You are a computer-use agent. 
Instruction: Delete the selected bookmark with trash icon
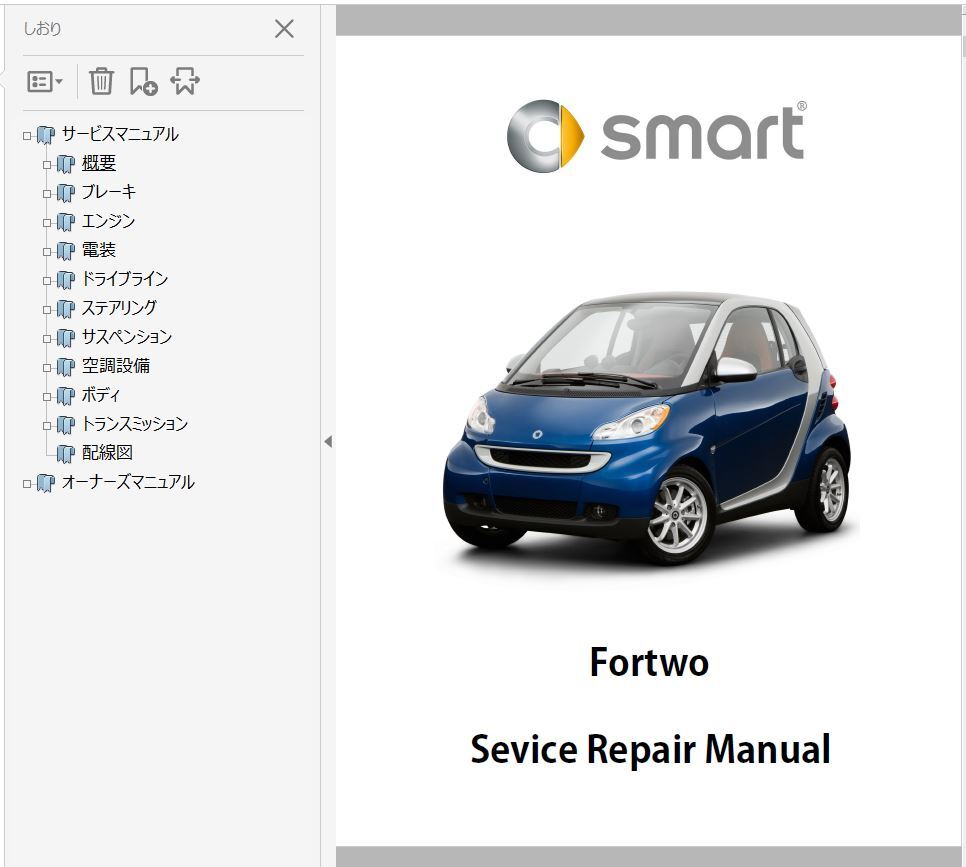click(x=100, y=82)
